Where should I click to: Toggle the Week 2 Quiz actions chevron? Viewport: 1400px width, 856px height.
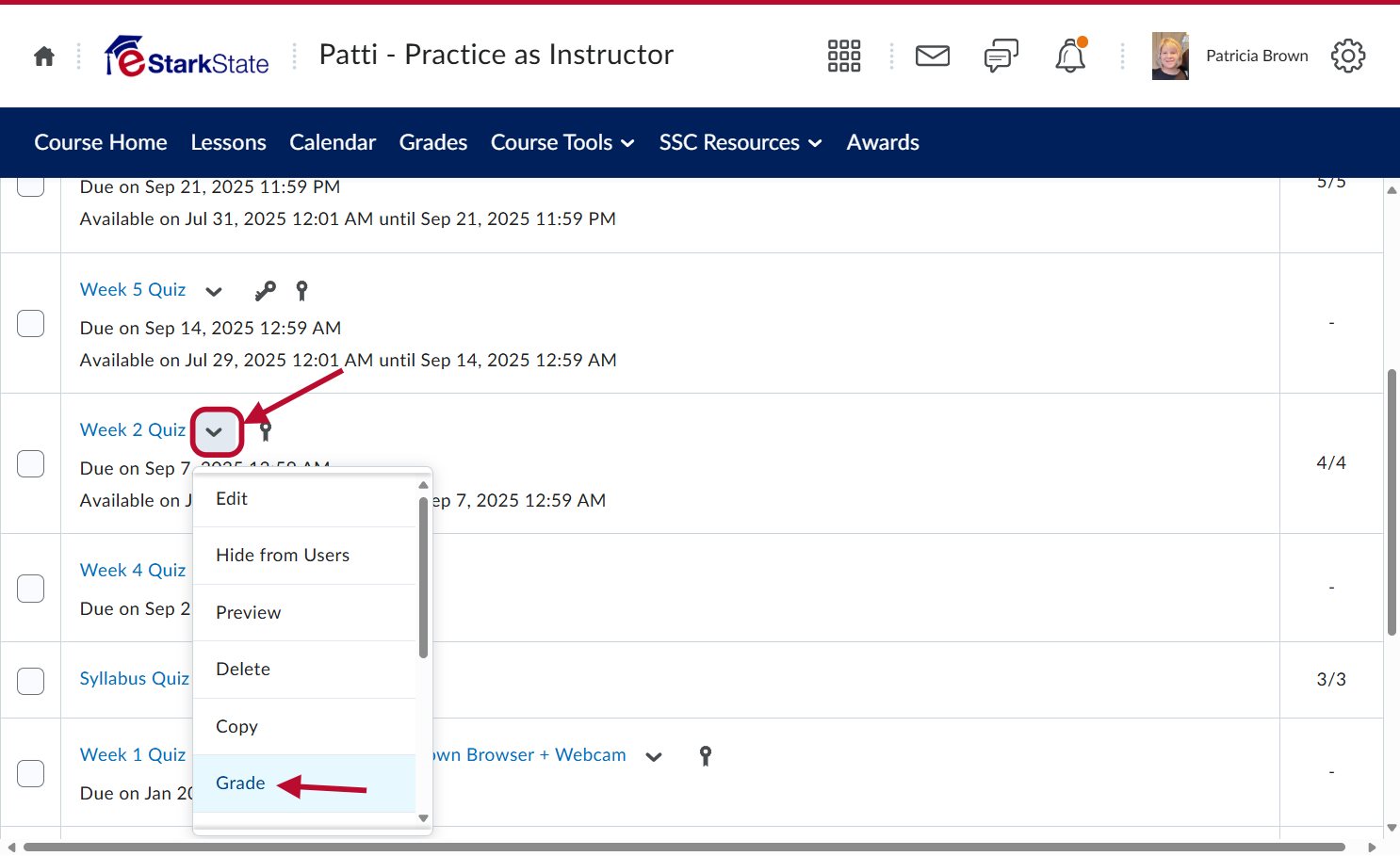click(x=215, y=431)
